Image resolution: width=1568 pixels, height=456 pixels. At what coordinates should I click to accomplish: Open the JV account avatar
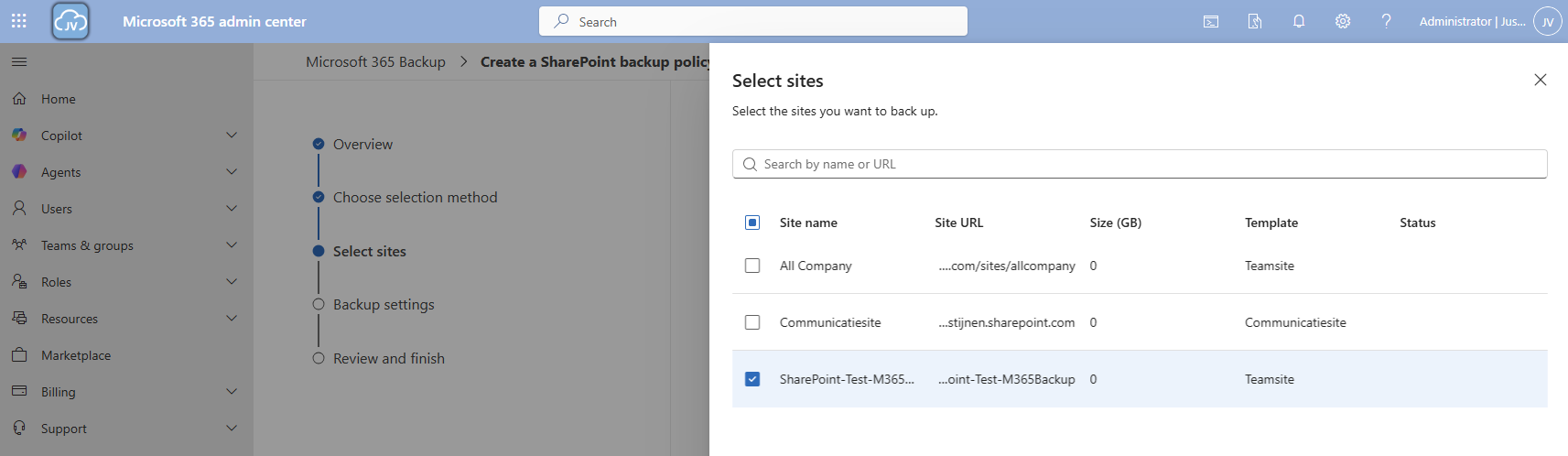1548,21
